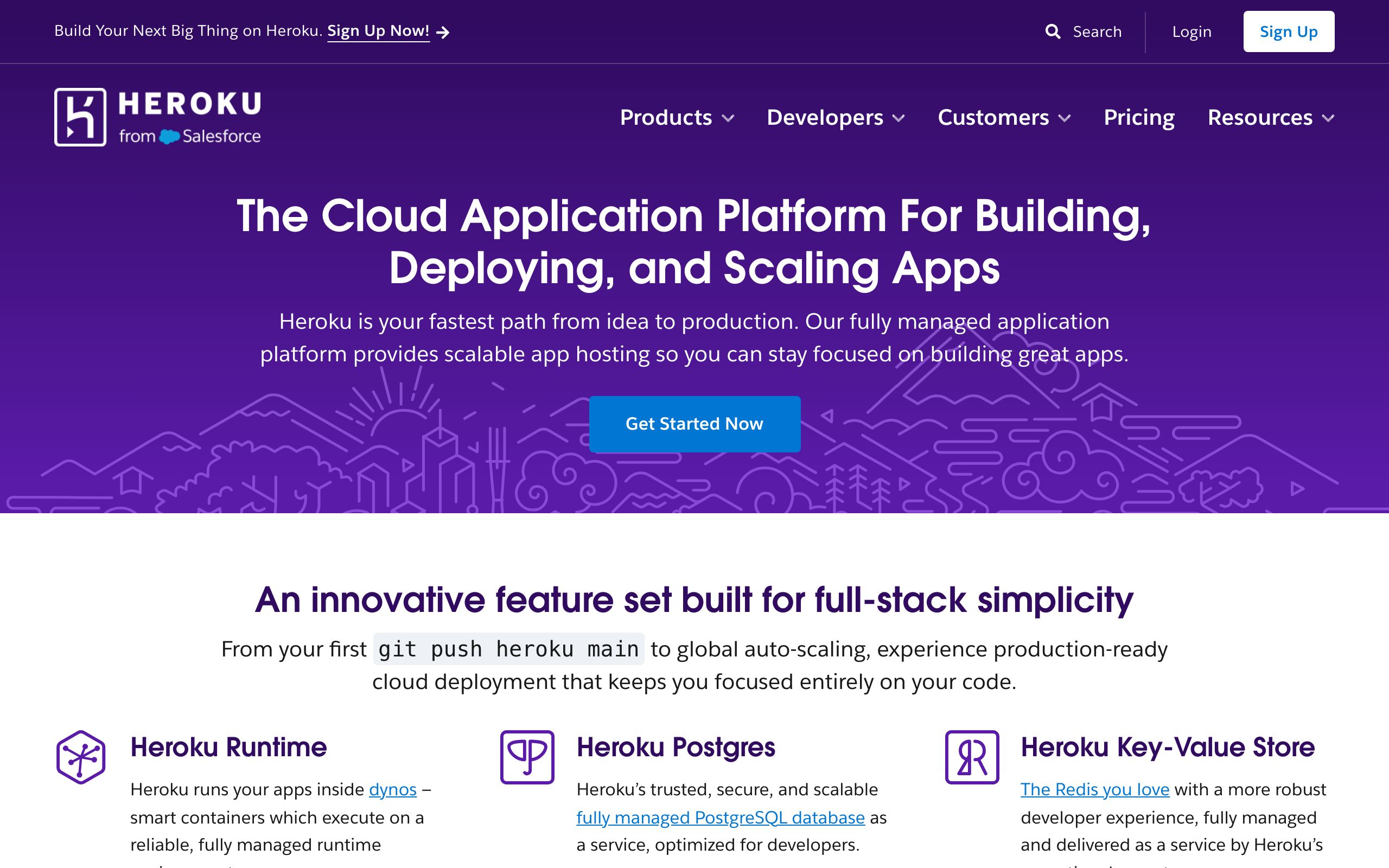Click the 'An innovative feature set' heading
The width and height of the screenshot is (1389, 868).
tap(694, 600)
